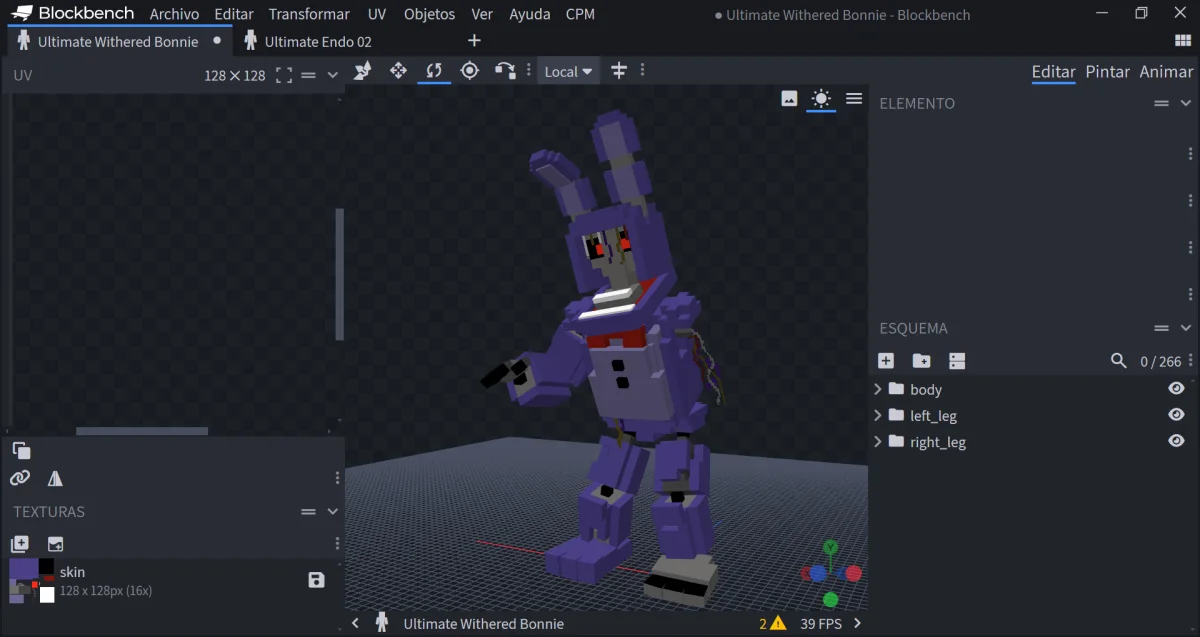Open the Transformar menu
Screen dimensions: 1200x637
pyautogui.click(x=309, y=14)
